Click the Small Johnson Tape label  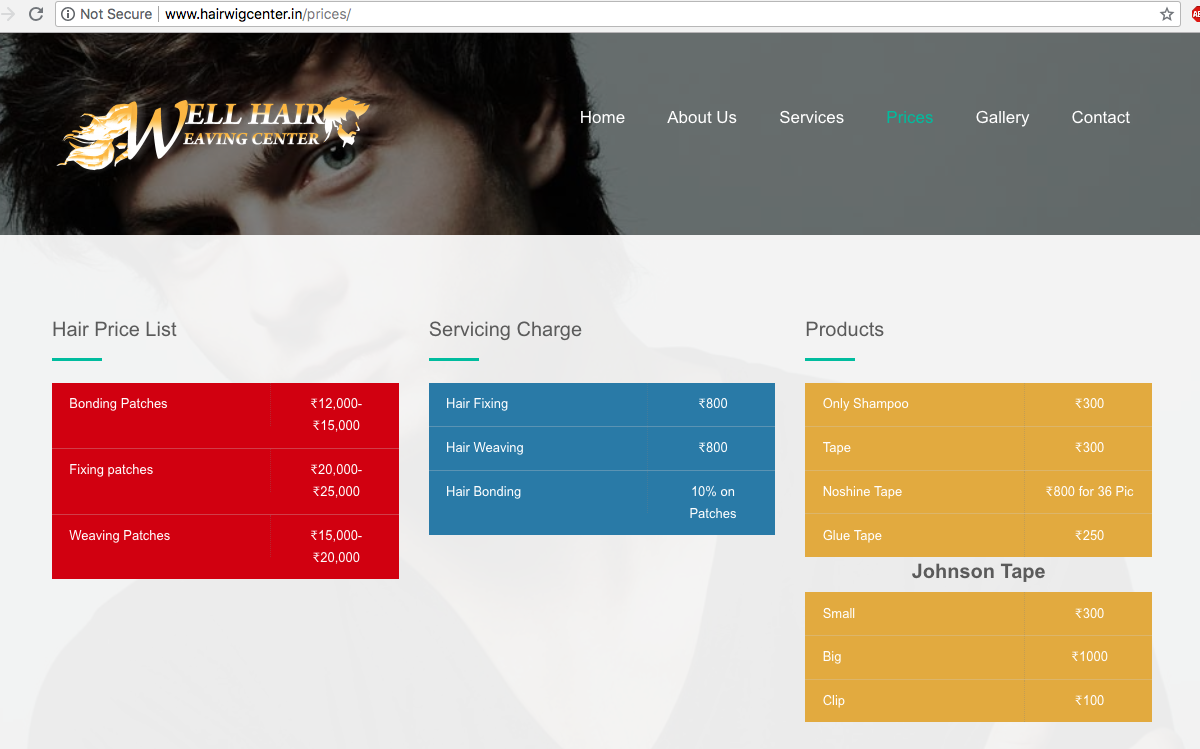click(x=839, y=614)
